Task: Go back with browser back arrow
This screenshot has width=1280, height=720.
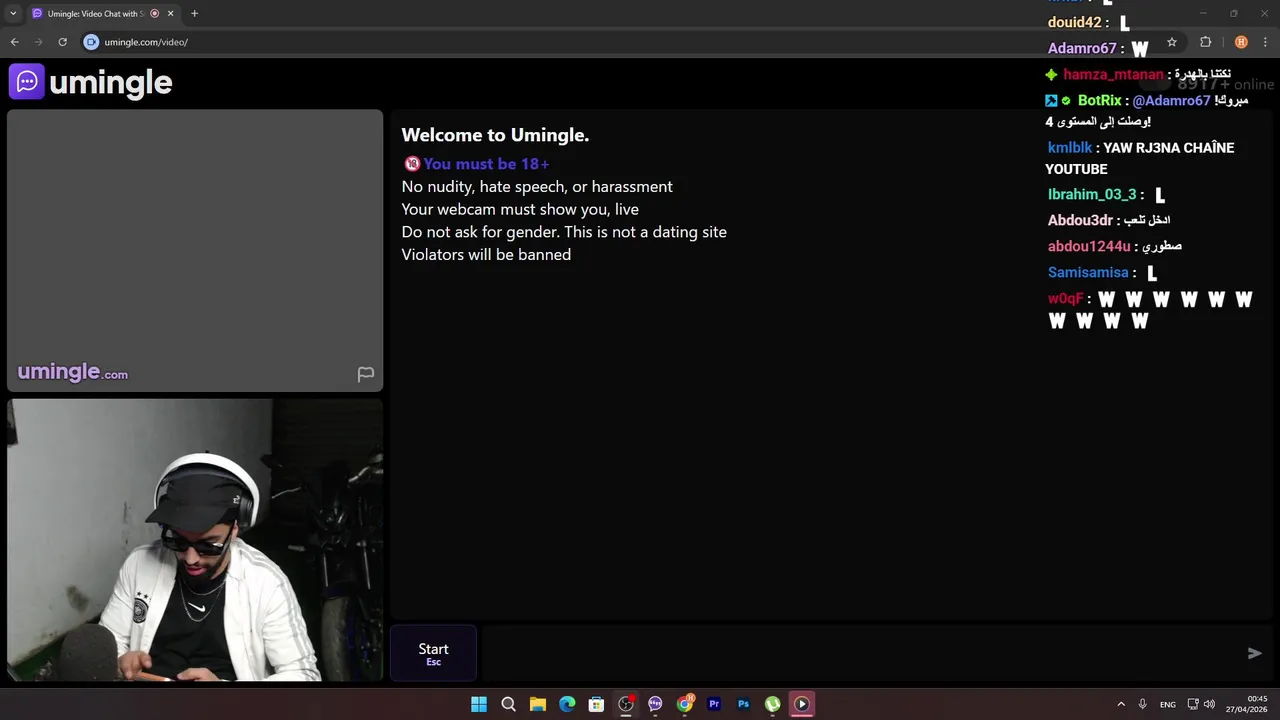Action: [x=14, y=42]
